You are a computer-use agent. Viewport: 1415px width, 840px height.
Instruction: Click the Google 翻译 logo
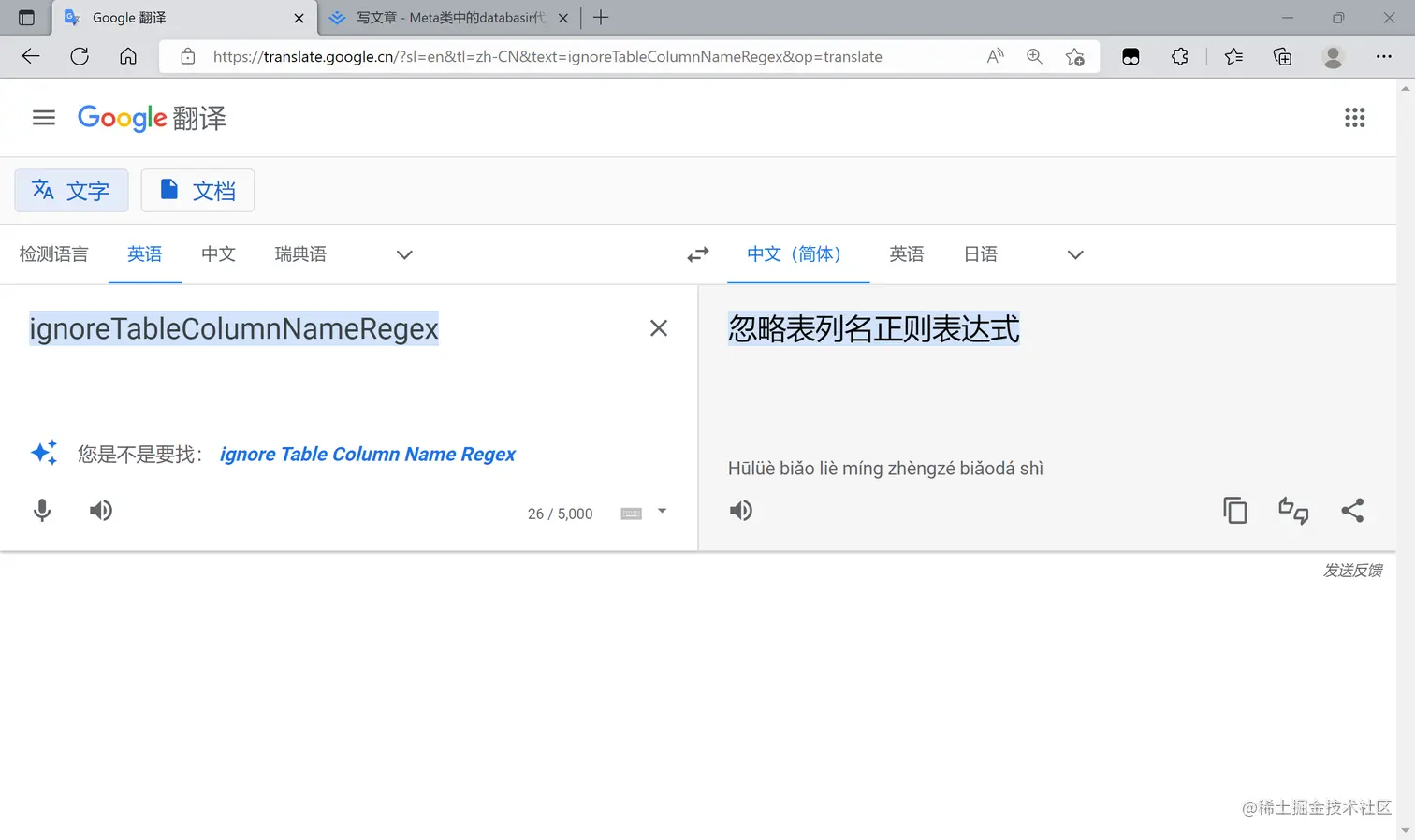[152, 118]
